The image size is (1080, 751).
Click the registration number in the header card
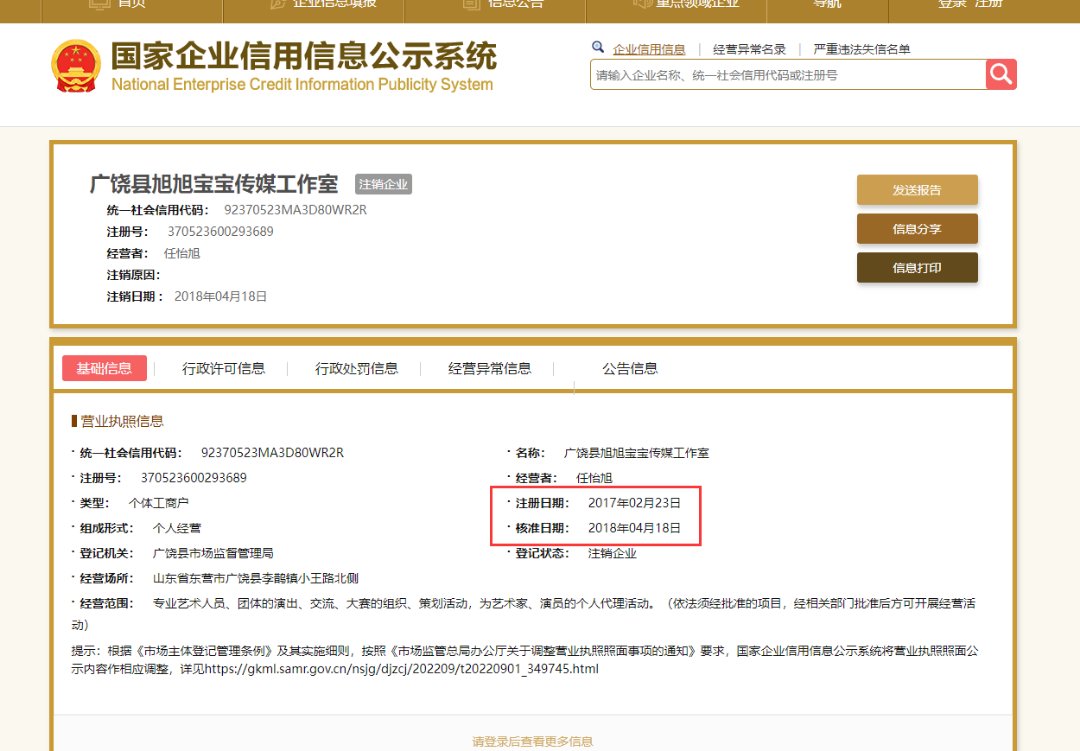click(x=220, y=232)
